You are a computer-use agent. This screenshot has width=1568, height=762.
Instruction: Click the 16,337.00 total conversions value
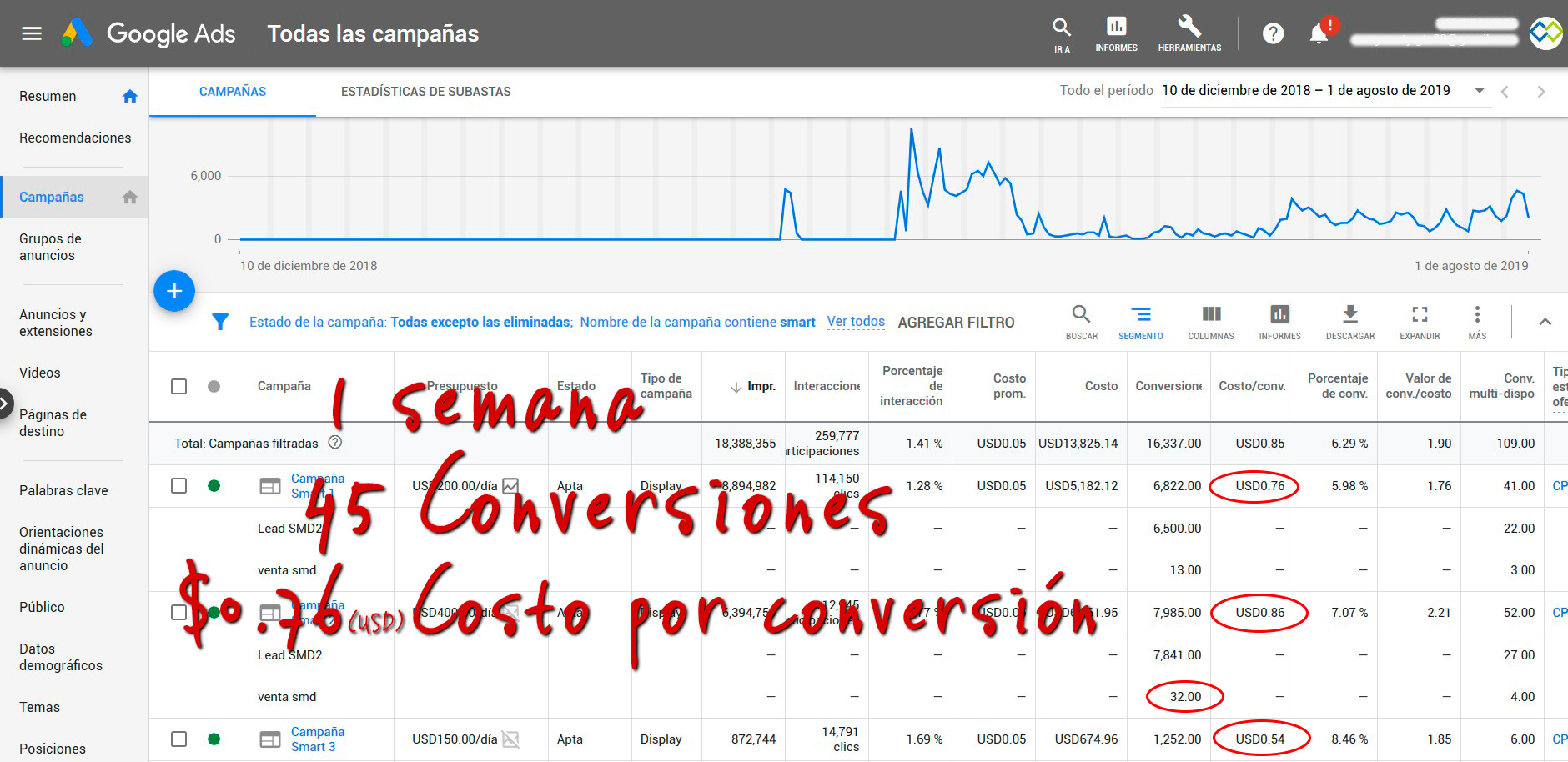(1173, 444)
